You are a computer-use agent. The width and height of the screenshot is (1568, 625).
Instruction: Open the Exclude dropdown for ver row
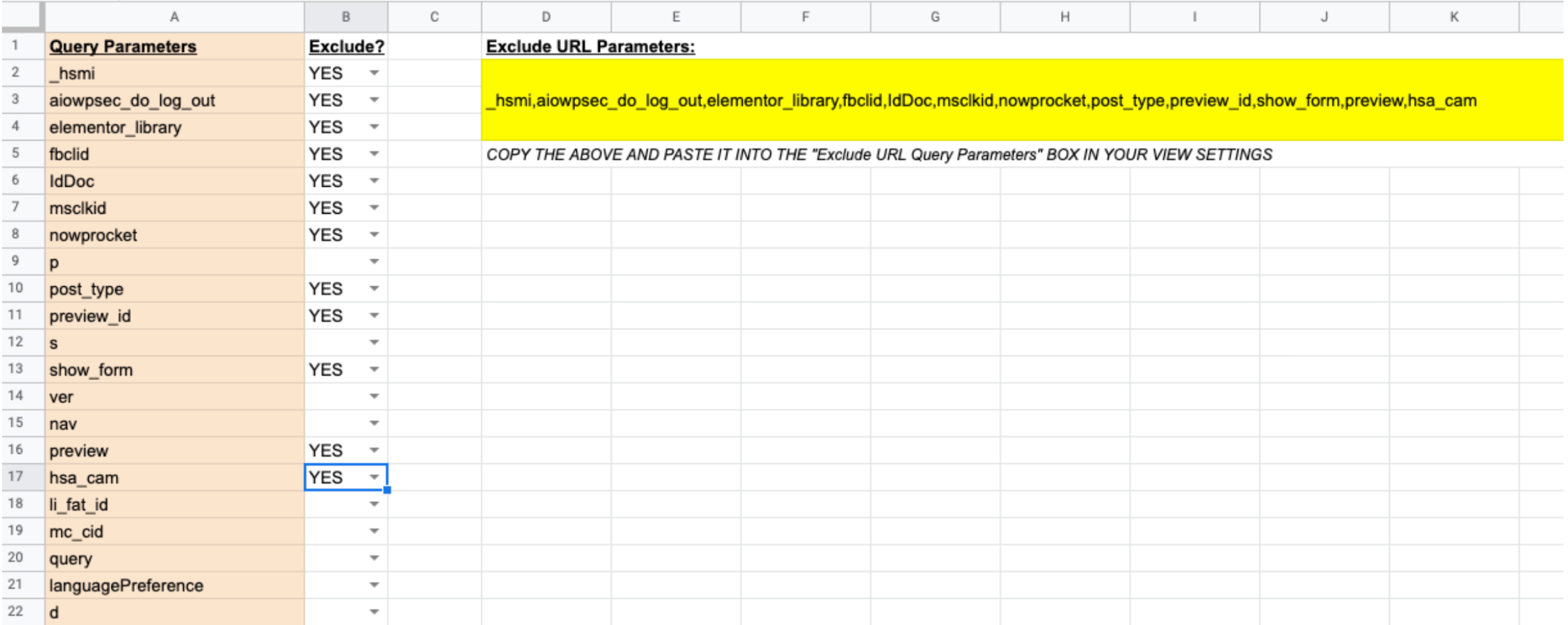point(374,397)
